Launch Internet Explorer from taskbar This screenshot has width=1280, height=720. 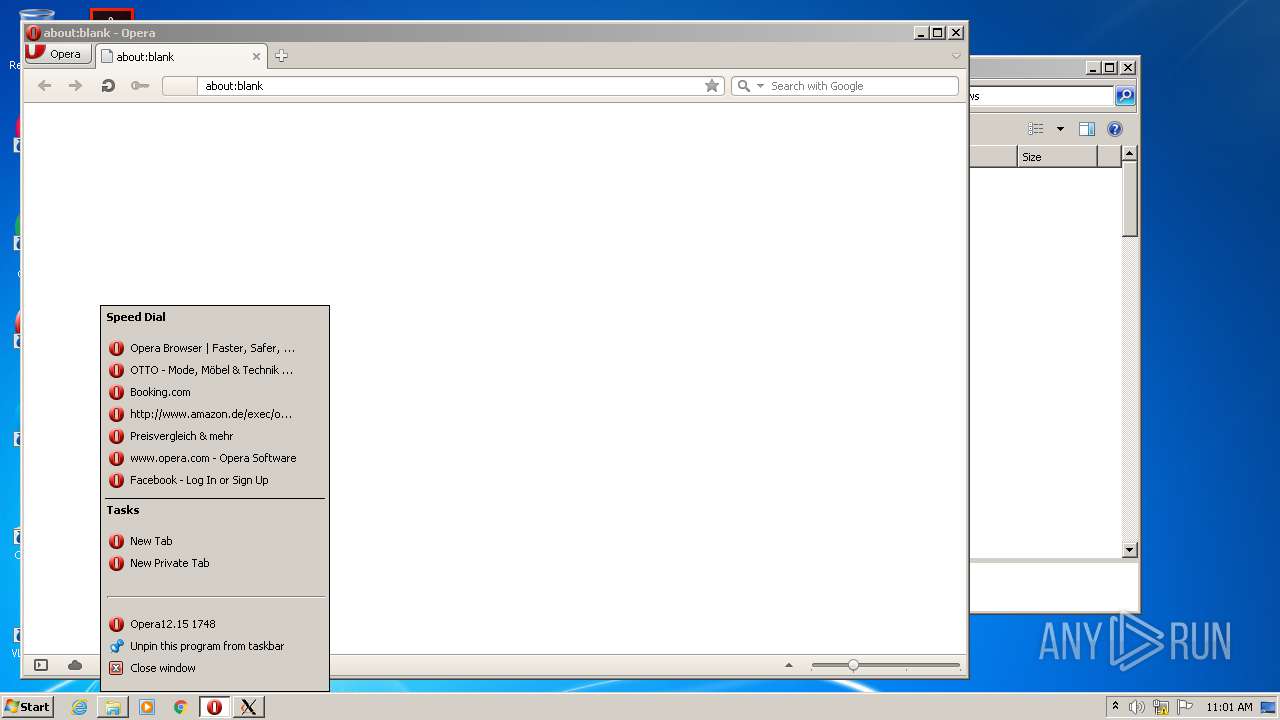[x=79, y=707]
